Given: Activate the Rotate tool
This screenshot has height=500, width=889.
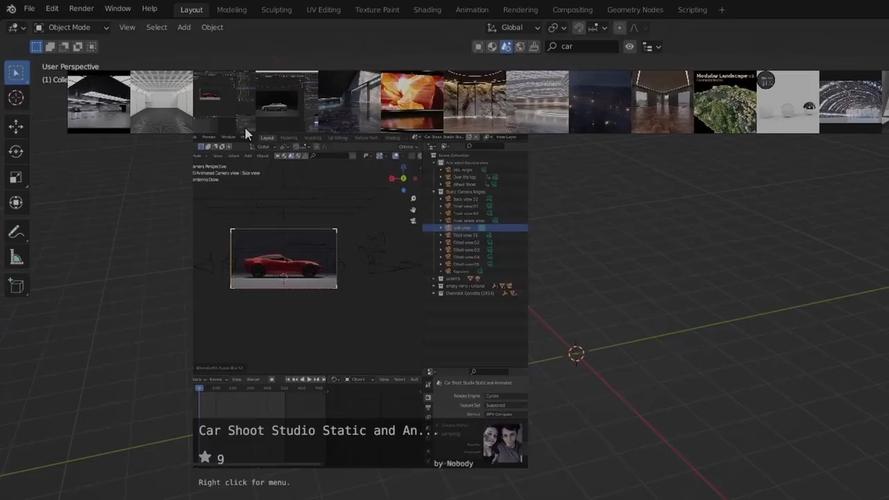Looking at the screenshot, I should click(16, 152).
